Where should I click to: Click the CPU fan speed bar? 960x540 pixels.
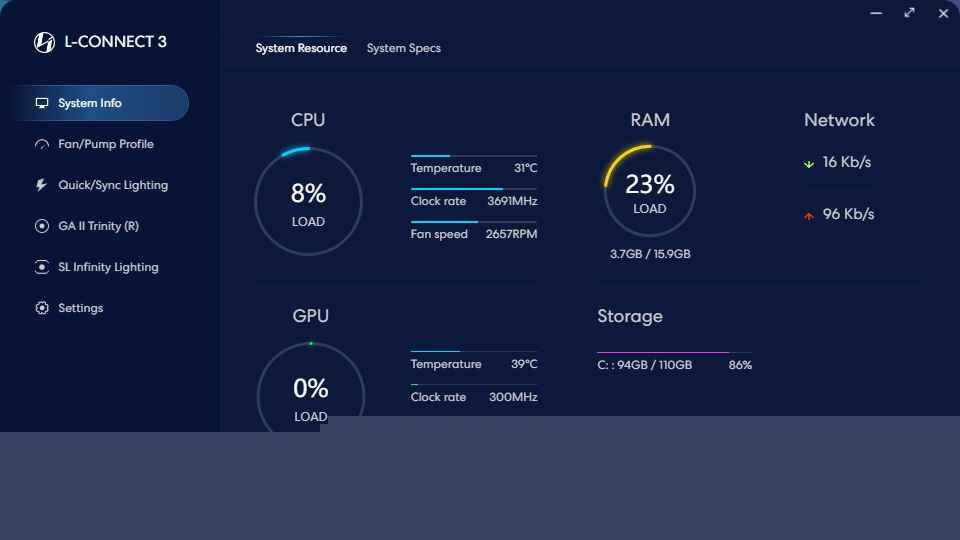(x=473, y=222)
